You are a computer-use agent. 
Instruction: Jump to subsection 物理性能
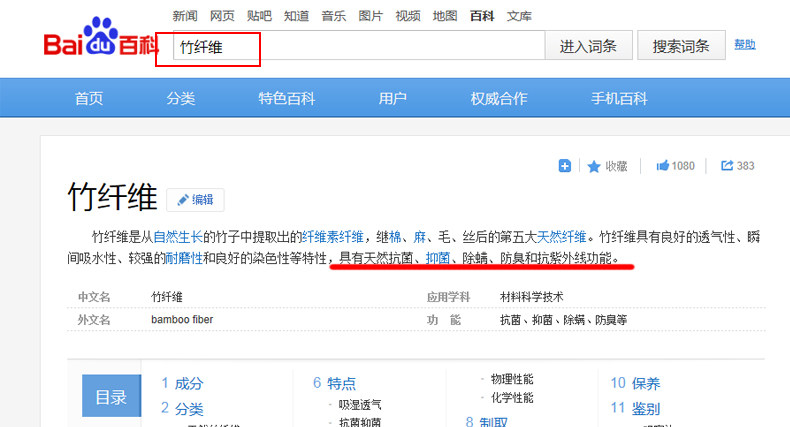(x=512, y=379)
